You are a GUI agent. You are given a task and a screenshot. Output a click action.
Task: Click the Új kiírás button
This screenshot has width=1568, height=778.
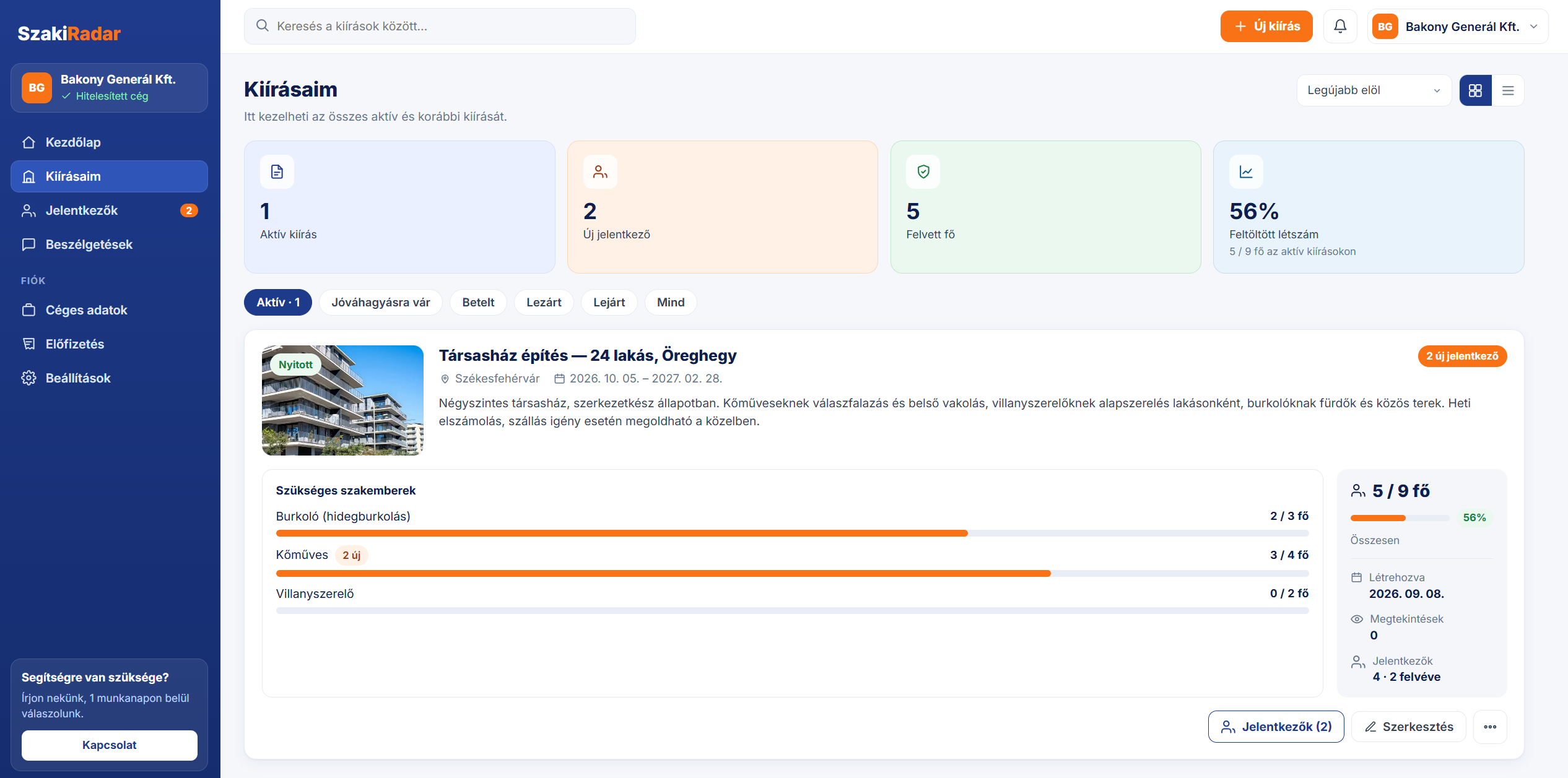1266,27
